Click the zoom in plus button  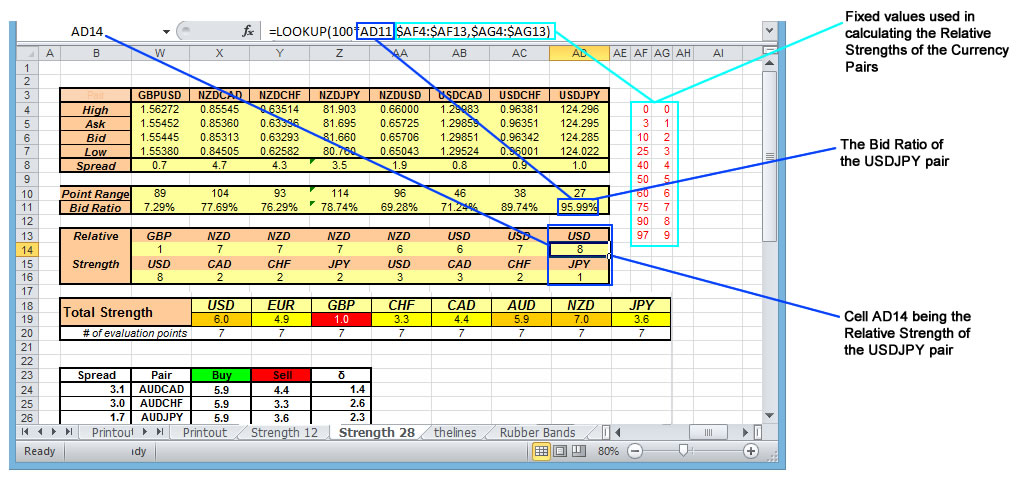pos(751,451)
